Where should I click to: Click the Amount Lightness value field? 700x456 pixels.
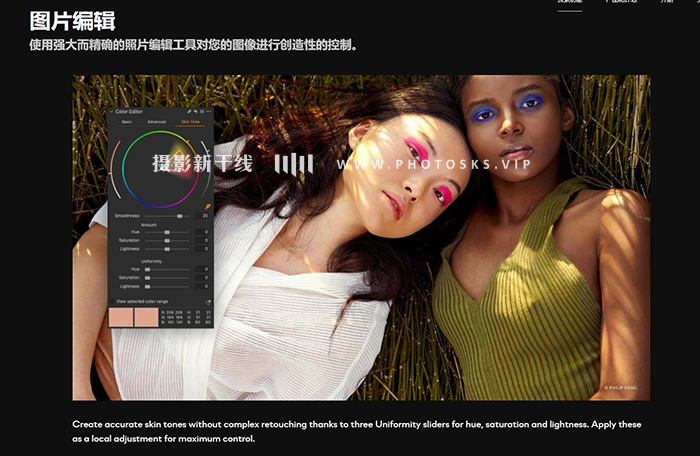(202, 249)
